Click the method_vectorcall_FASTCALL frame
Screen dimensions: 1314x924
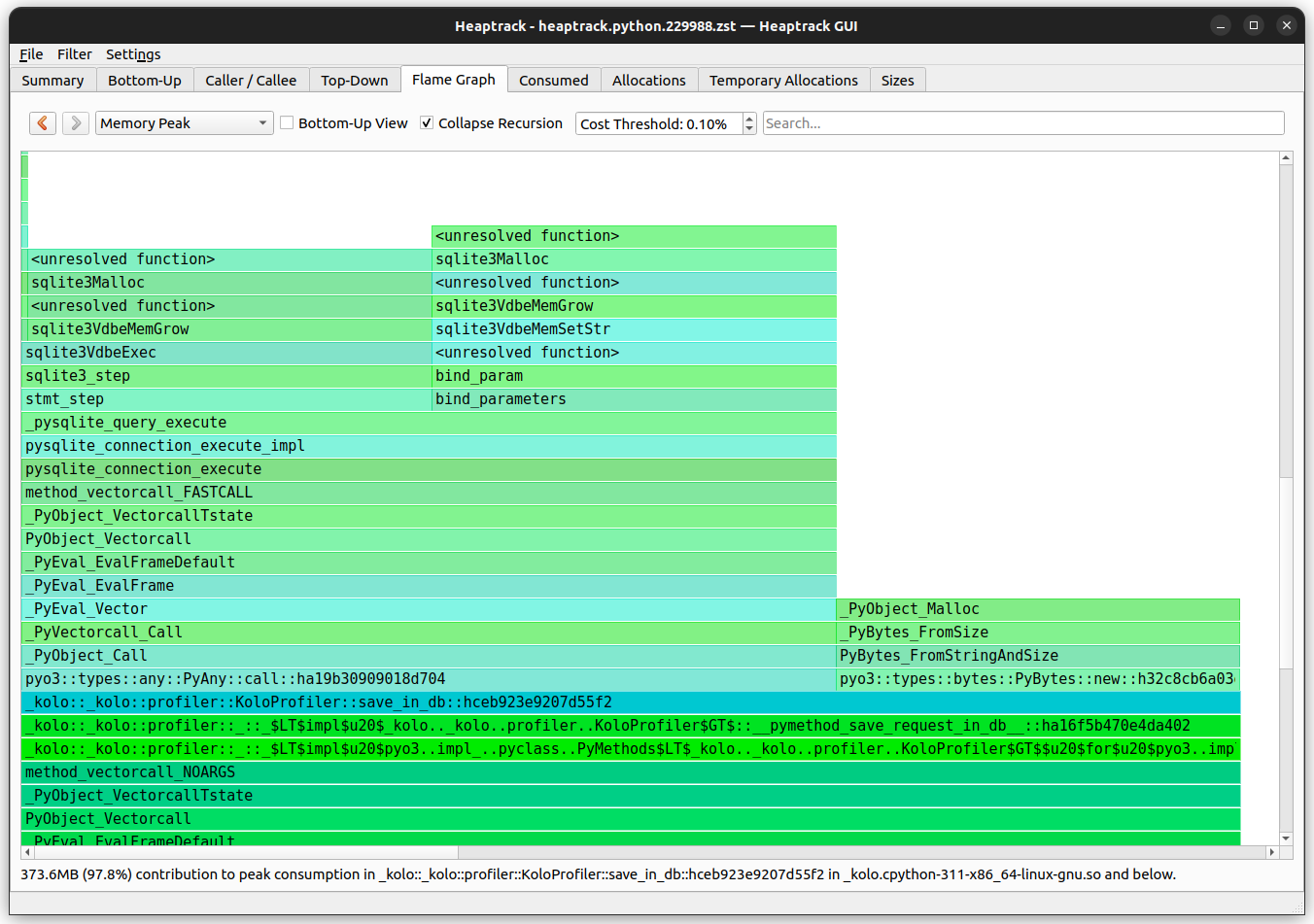coord(429,493)
